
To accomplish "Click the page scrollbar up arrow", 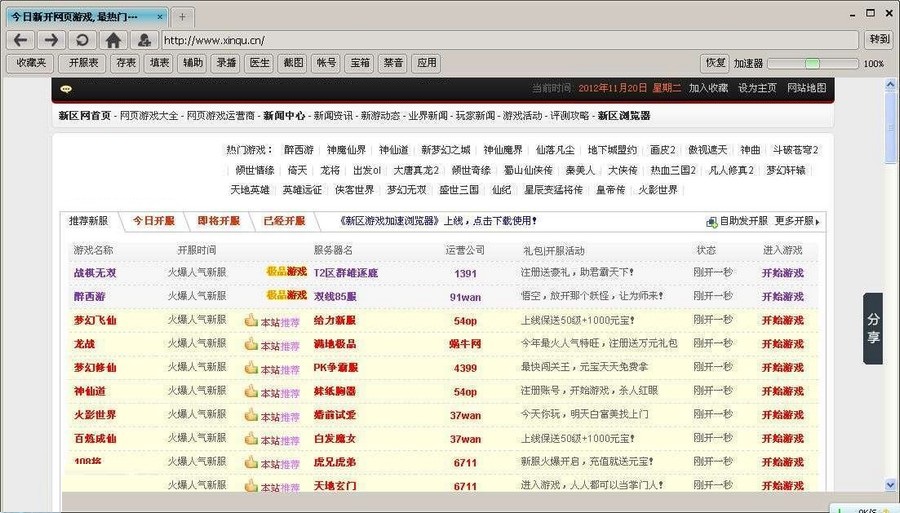I will tap(890, 84).
